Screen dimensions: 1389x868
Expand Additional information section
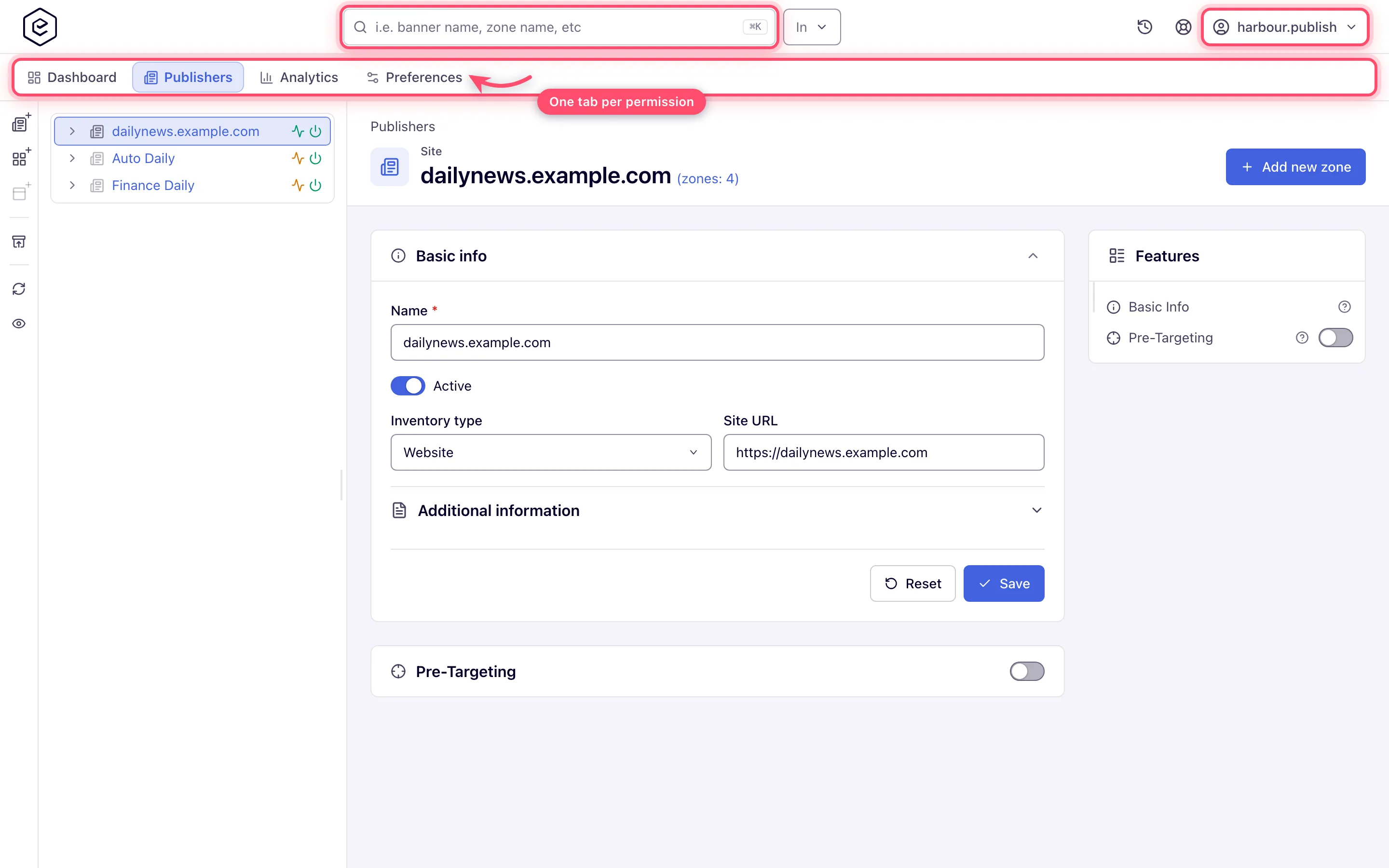pos(1036,510)
